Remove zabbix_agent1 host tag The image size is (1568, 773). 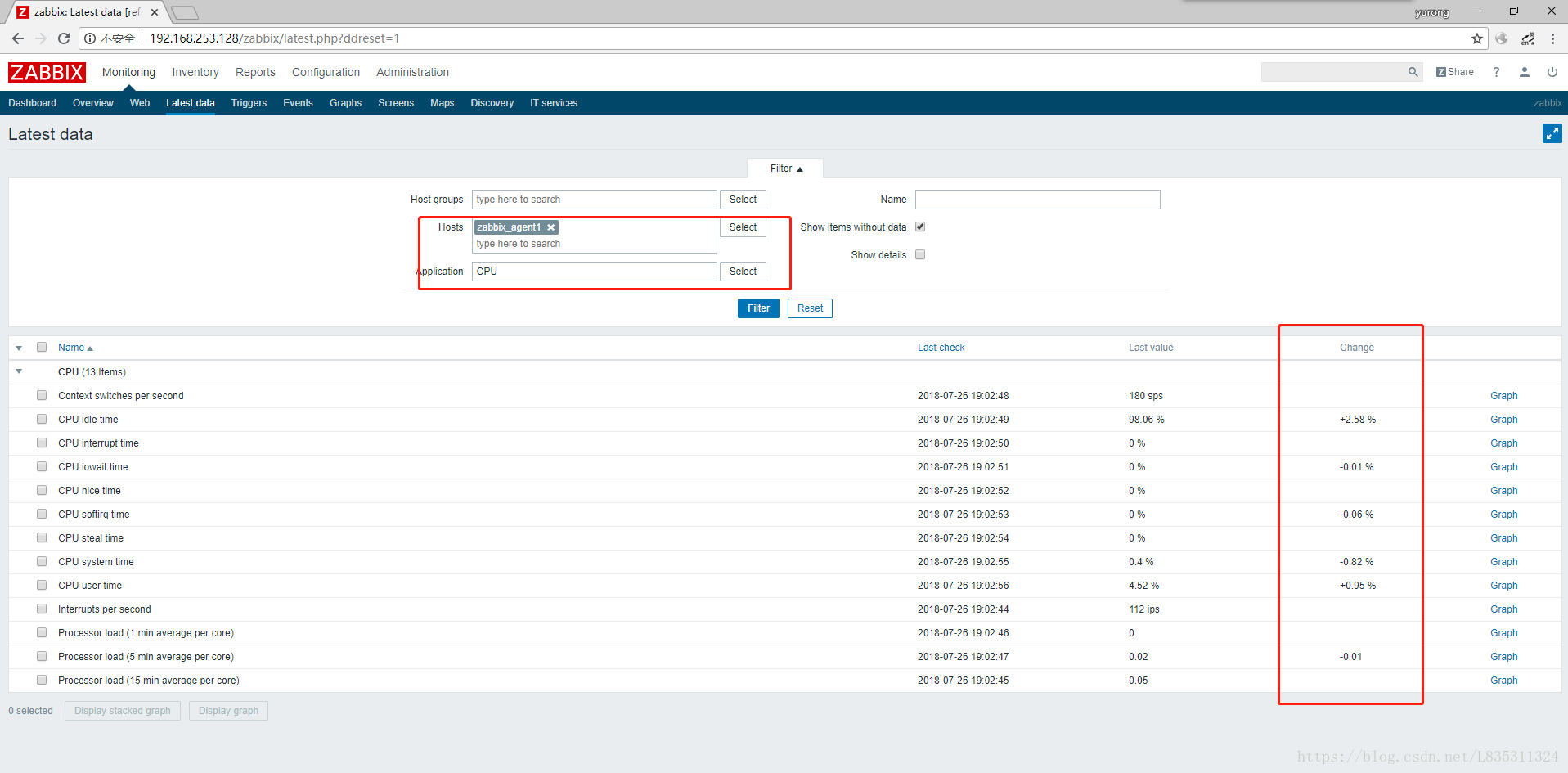click(x=551, y=227)
